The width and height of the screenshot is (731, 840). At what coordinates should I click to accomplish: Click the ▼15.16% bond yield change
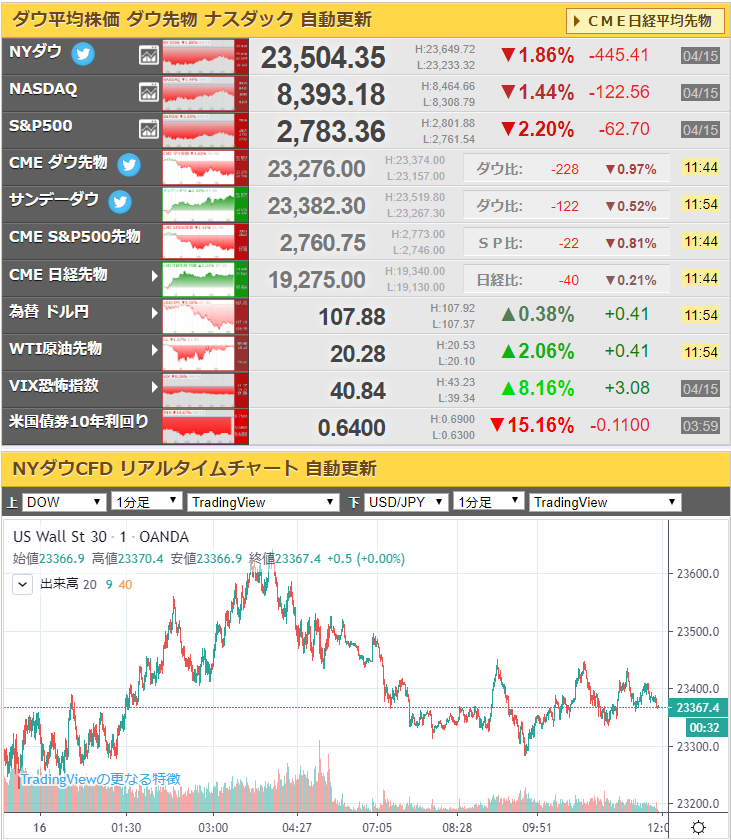click(x=532, y=425)
